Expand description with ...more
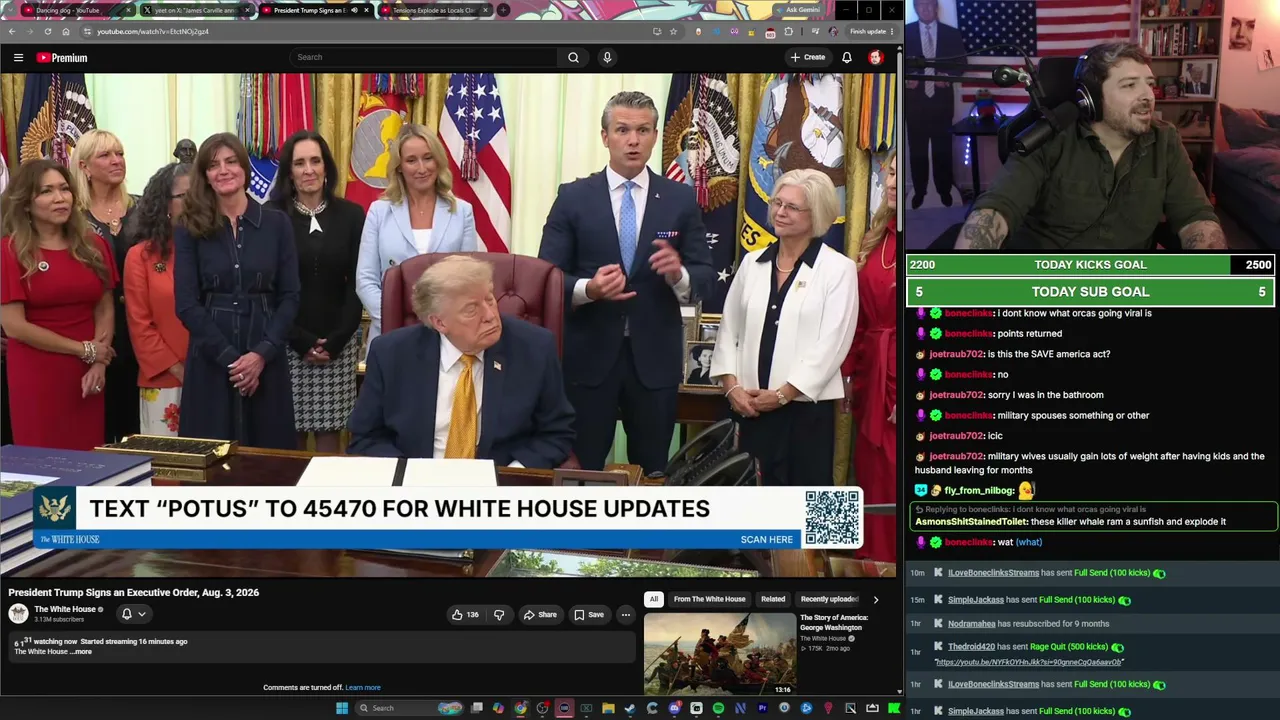The image size is (1280, 720). click(x=81, y=652)
